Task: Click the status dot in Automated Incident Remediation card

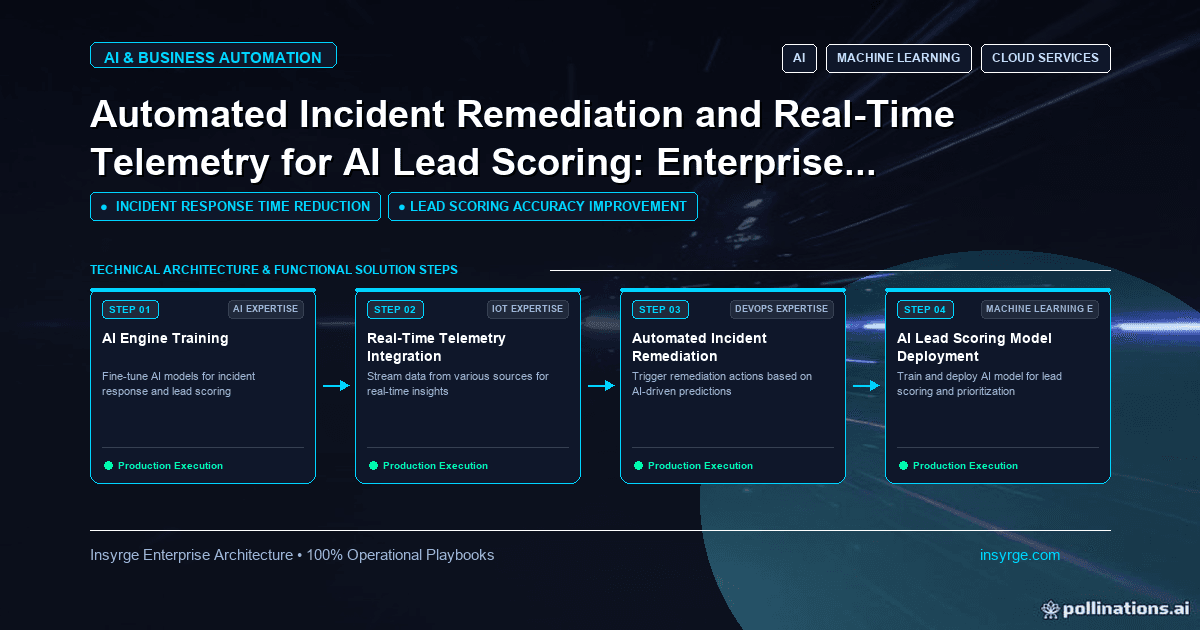Action: coord(639,465)
